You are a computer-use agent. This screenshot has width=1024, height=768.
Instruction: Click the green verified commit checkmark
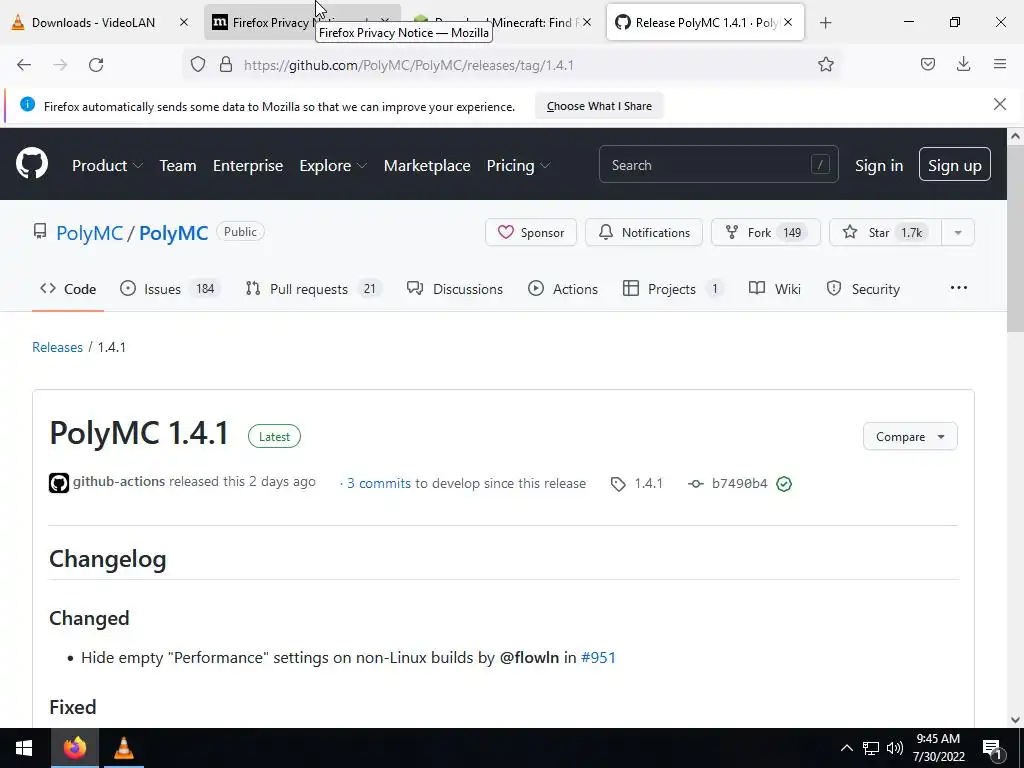pos(784,484)
